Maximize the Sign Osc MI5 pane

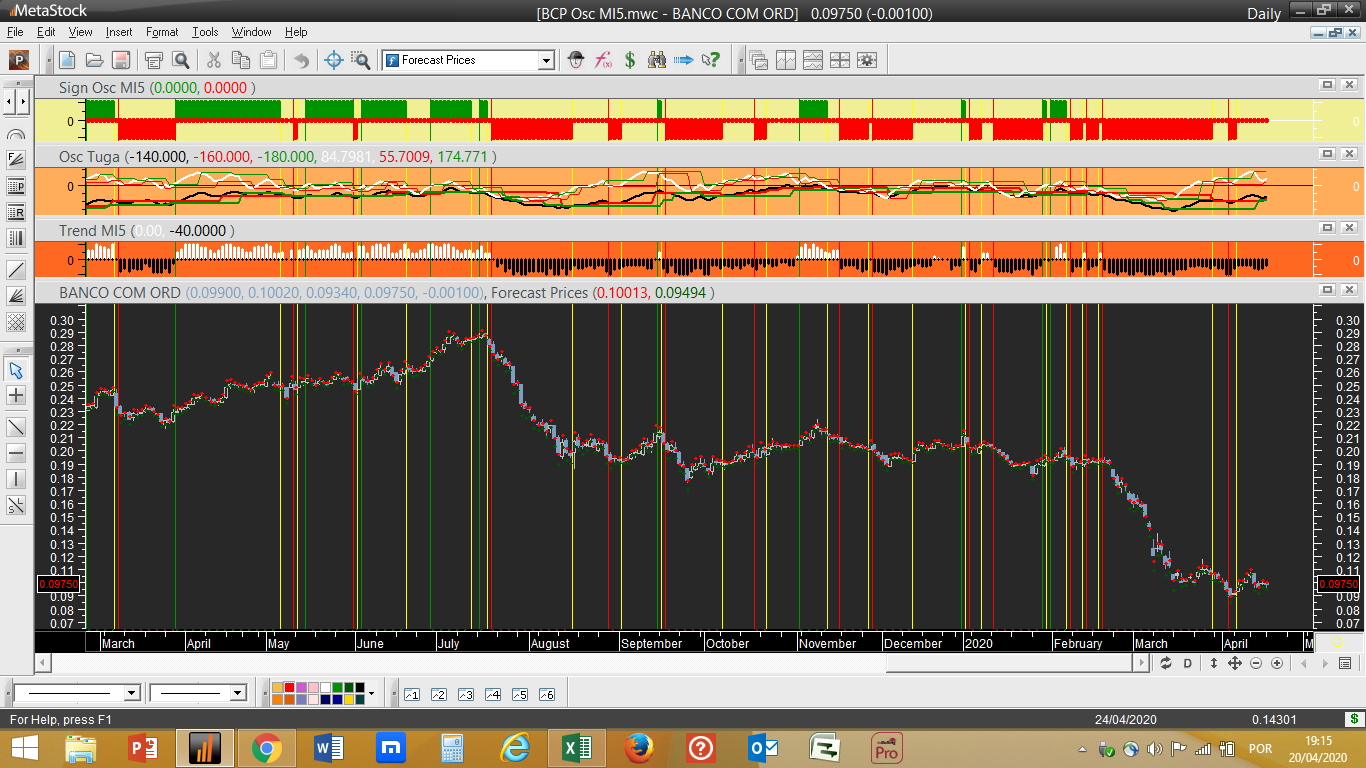1327,86
